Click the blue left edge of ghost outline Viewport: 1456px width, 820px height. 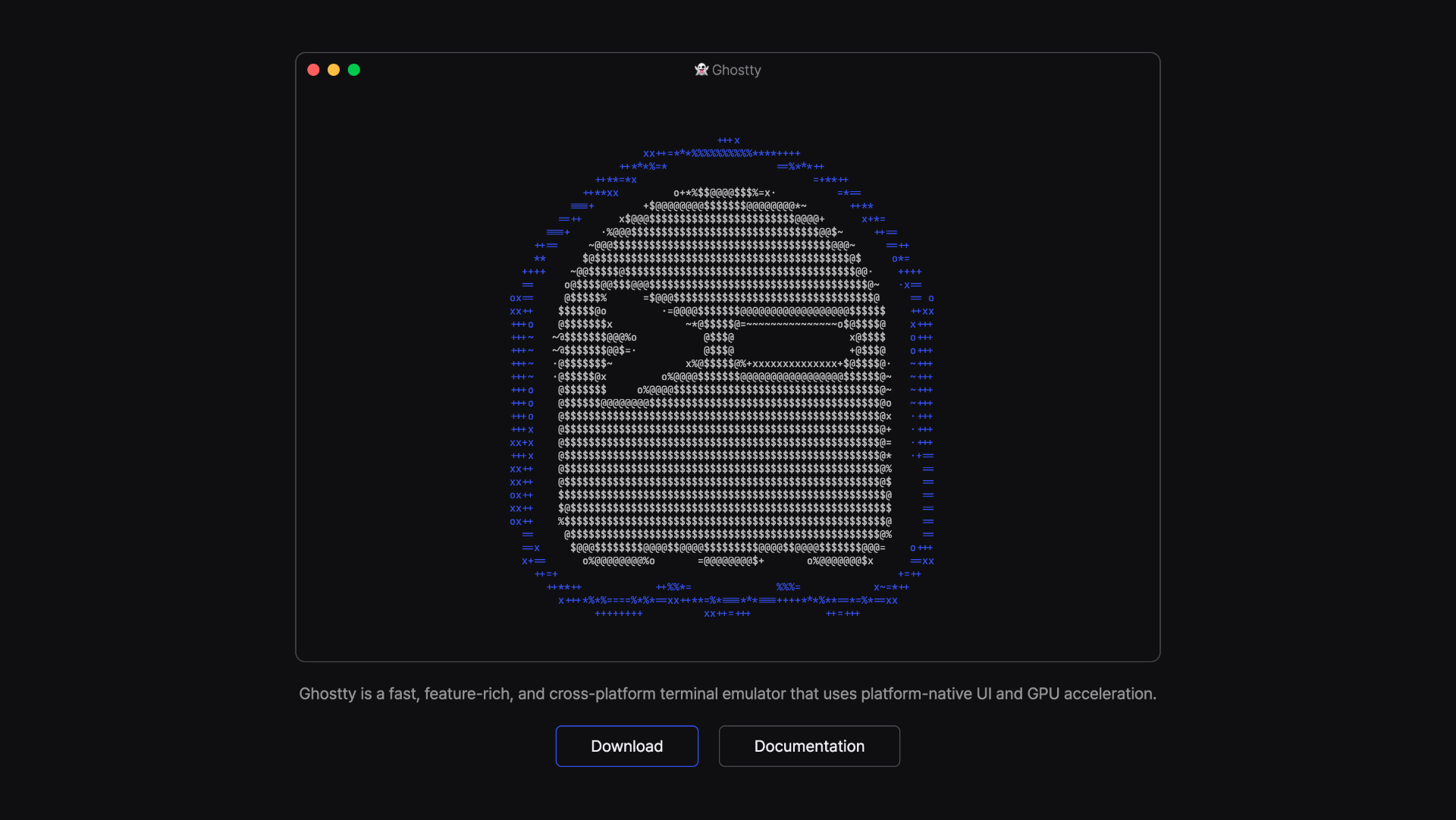click(522, 404)
